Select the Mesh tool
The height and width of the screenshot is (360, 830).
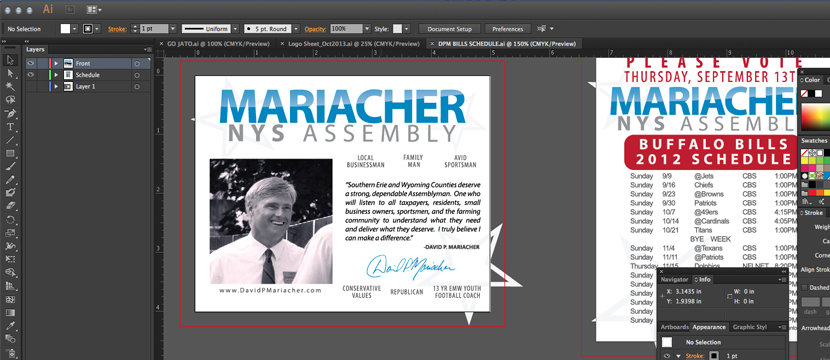click(10, 299)
